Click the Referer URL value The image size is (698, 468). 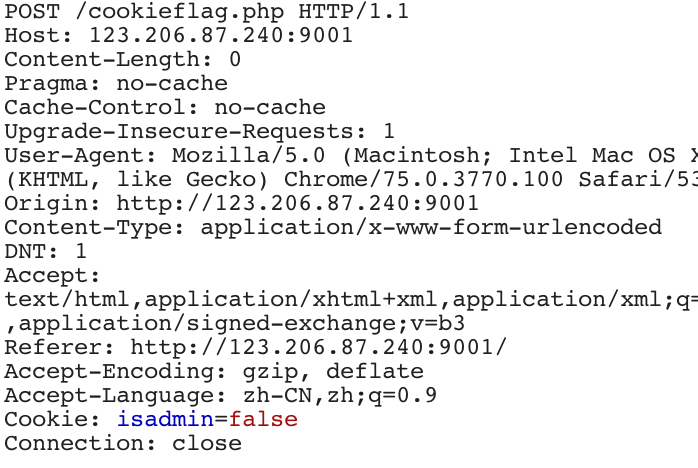click(319, 348)
